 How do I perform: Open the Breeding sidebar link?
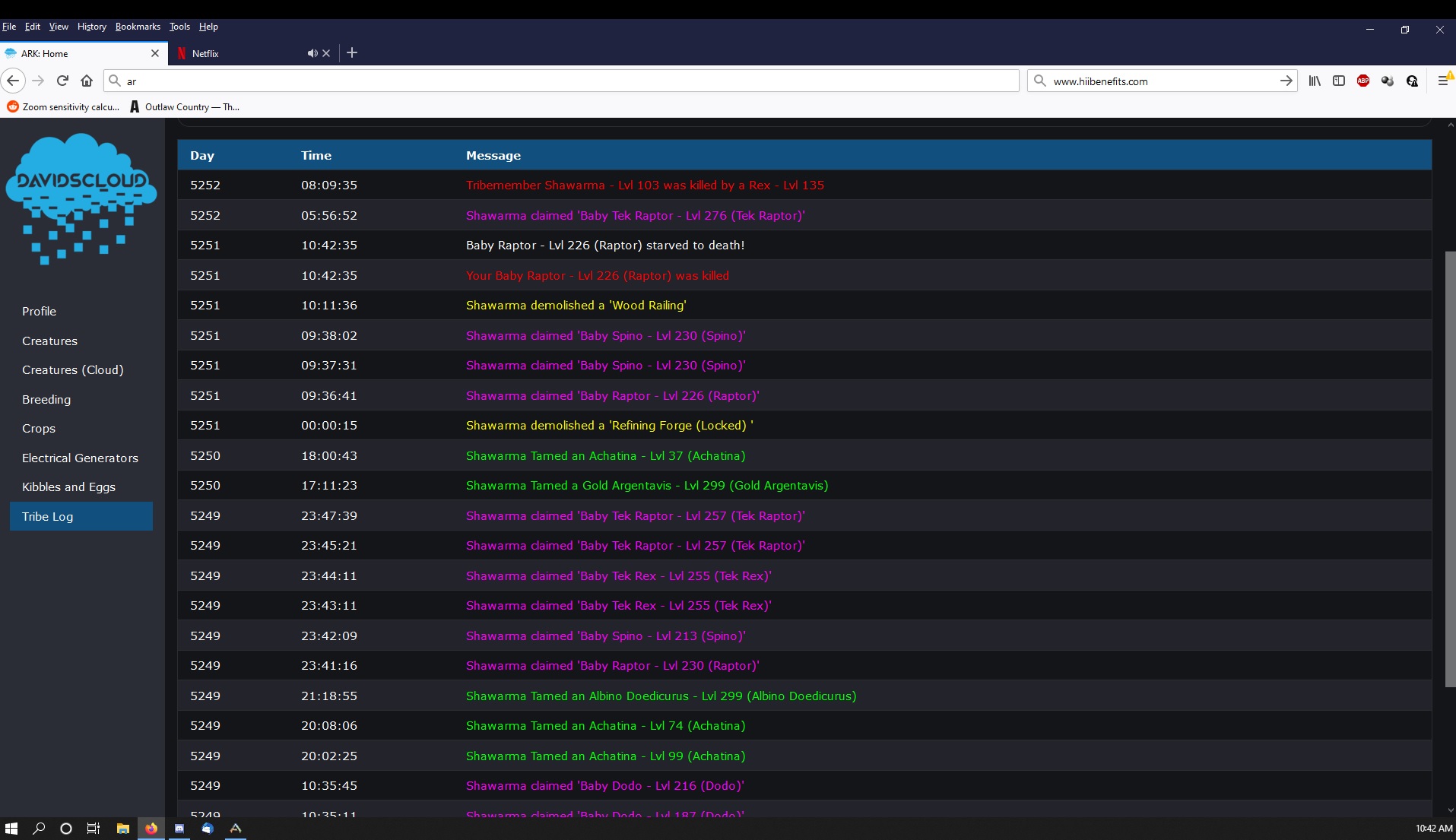pyautogui.click(x=46, y=399)
